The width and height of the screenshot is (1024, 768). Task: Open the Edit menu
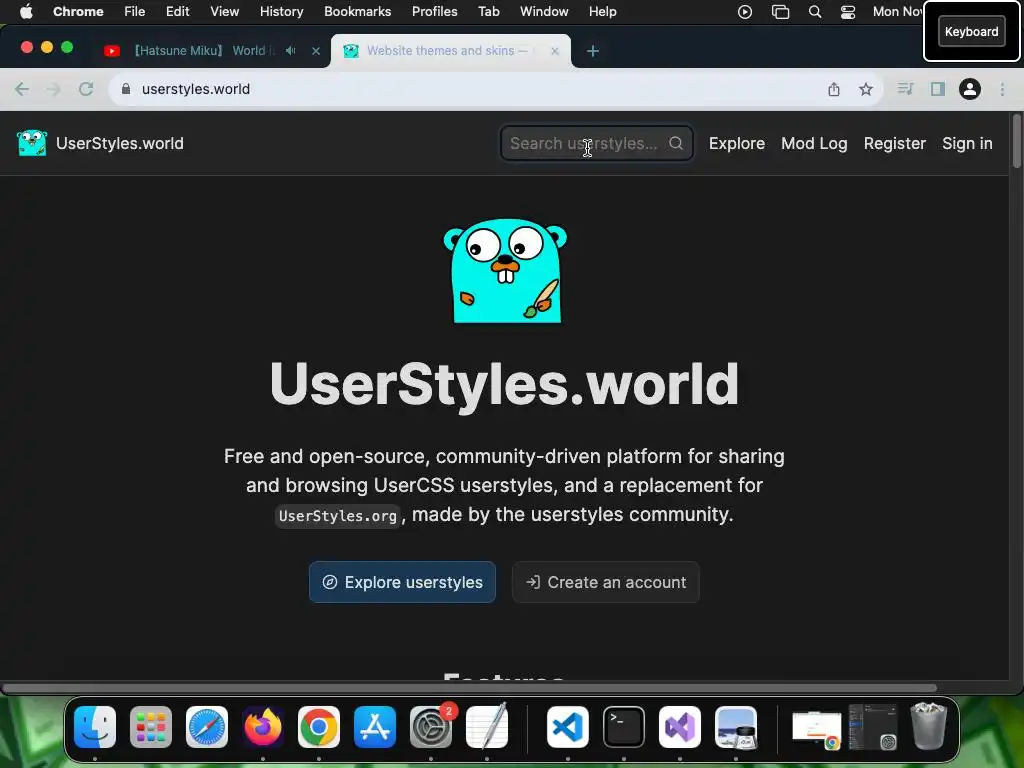178,11
